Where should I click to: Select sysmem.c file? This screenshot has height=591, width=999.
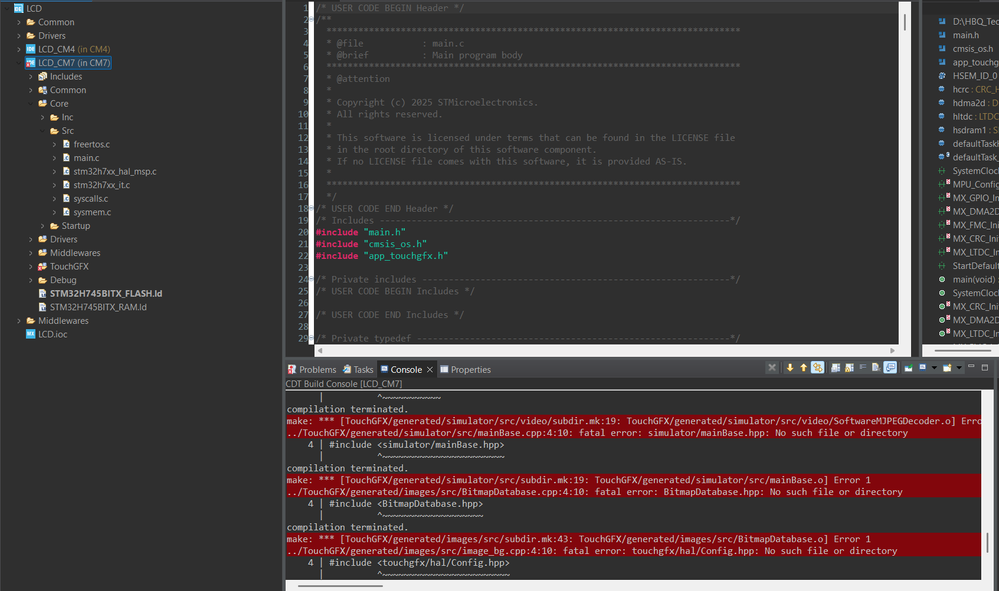[x=92, y=212]
